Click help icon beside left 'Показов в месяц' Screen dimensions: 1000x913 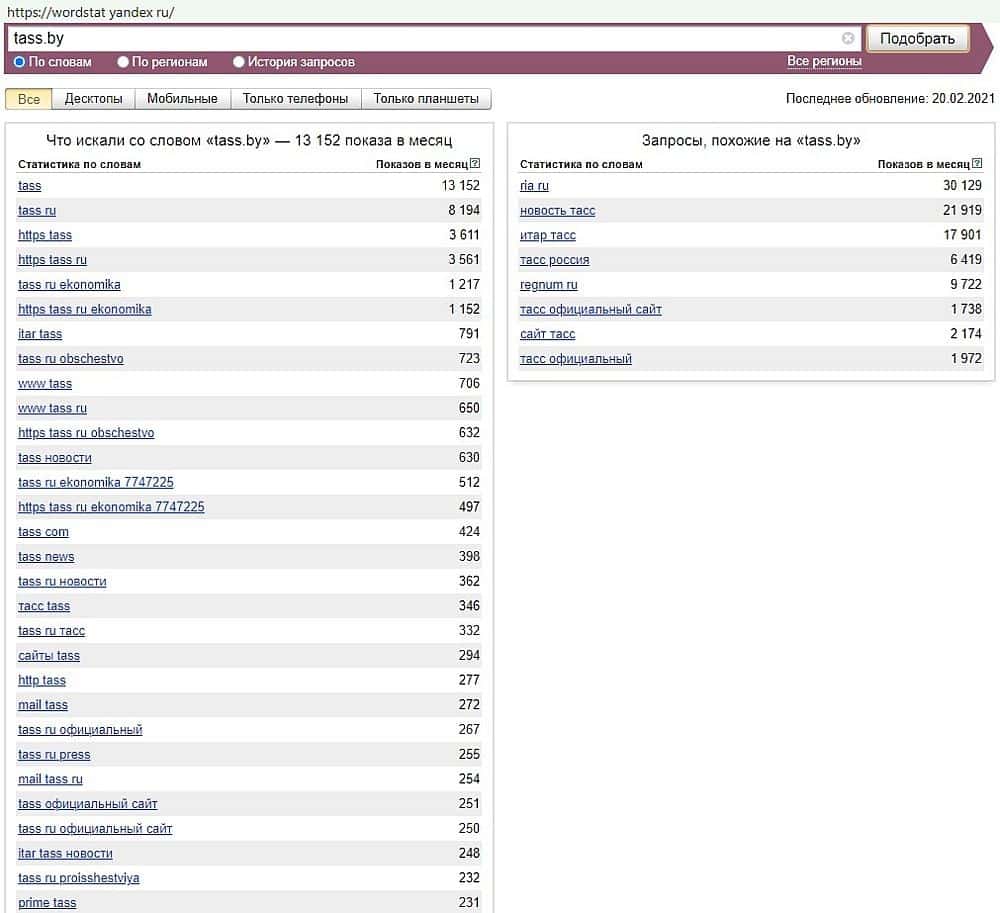[x=475, y=164]
